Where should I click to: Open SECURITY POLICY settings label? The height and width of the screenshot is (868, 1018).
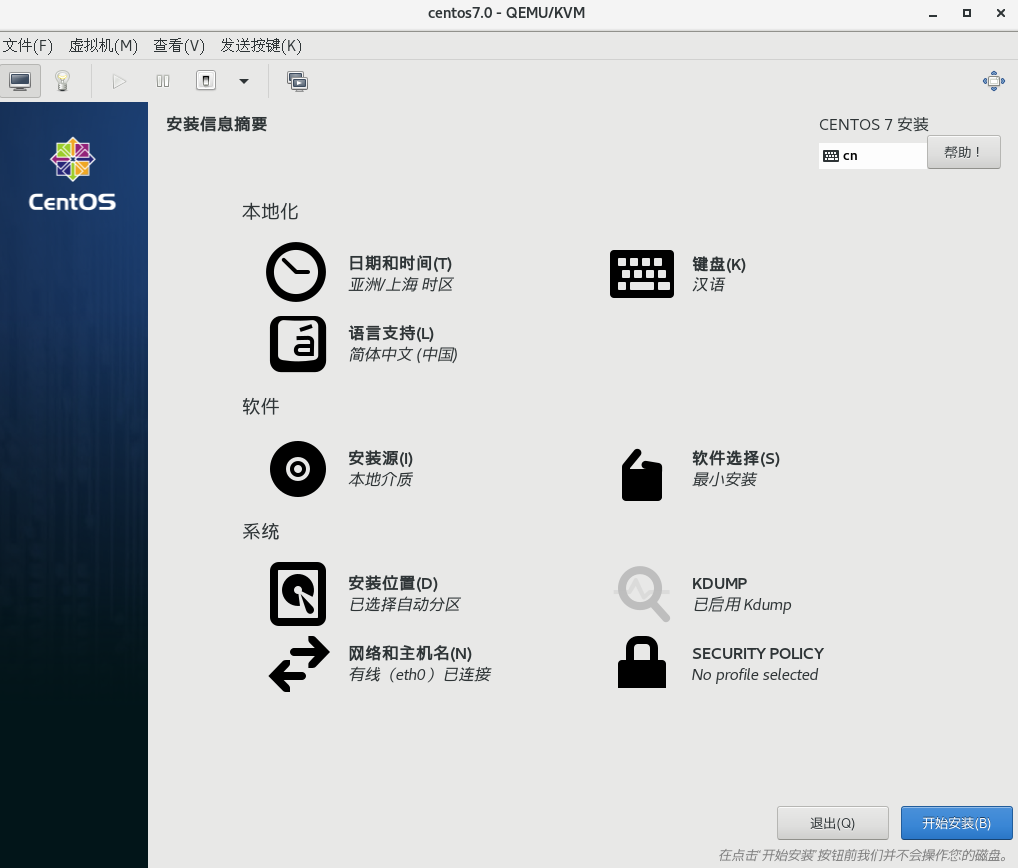[x=758, y=653]
